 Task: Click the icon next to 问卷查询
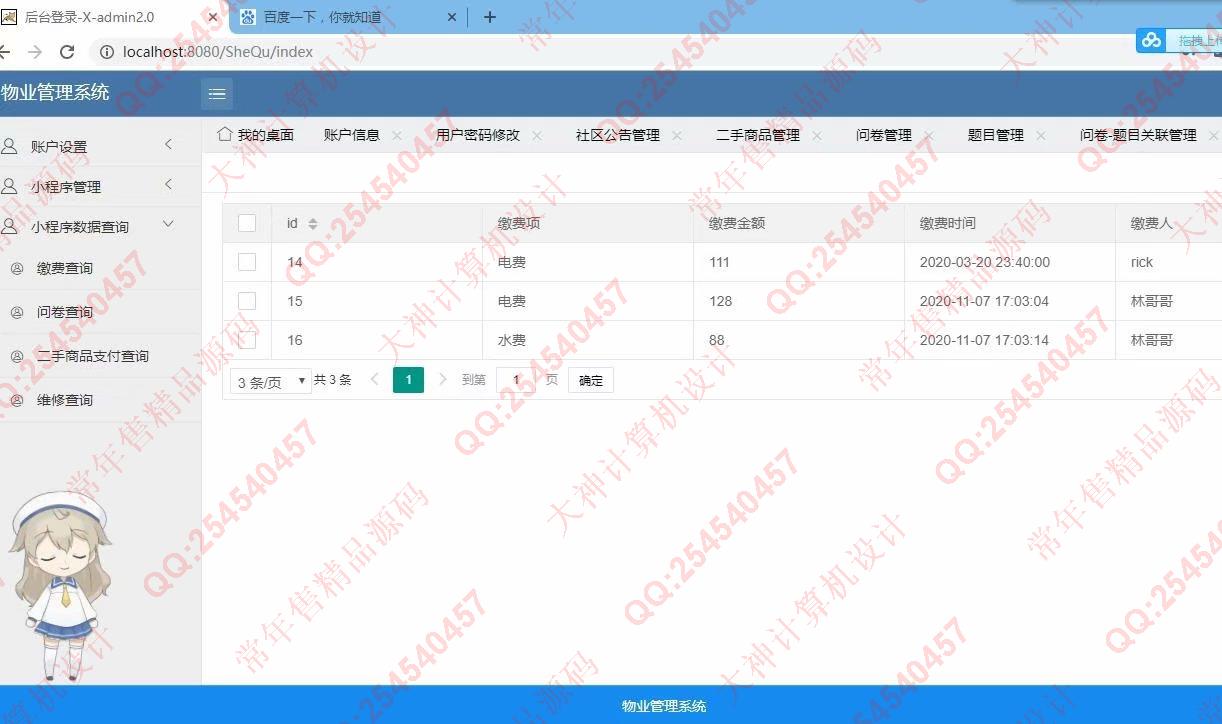(17, 312)
